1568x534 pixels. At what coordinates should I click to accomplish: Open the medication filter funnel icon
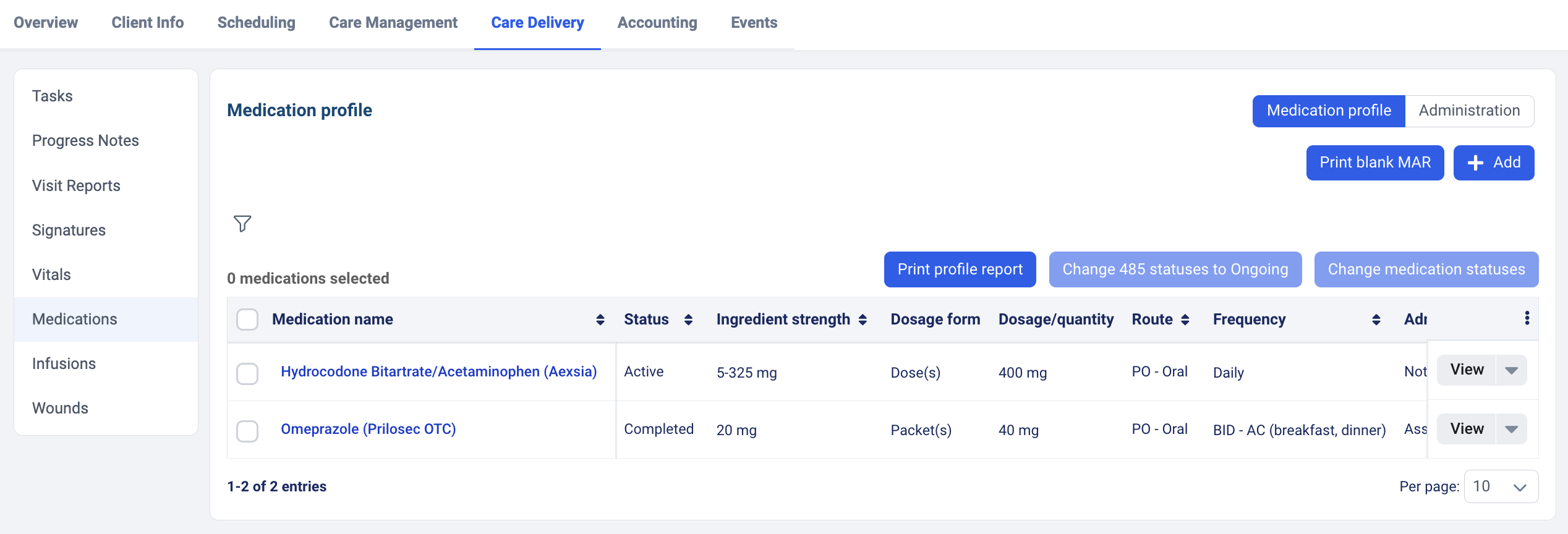(242, 223)
